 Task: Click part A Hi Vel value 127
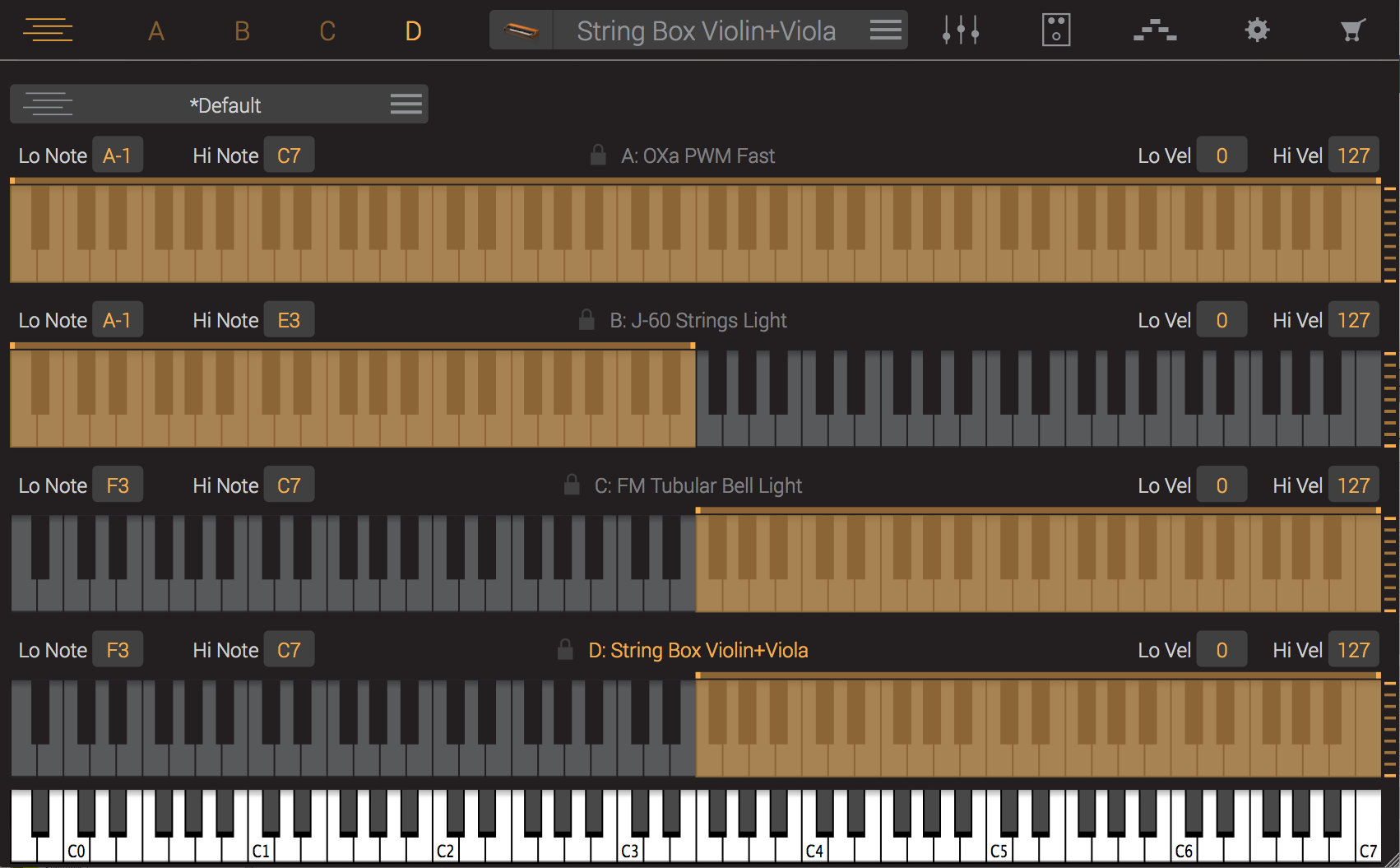coord(1353,155)
